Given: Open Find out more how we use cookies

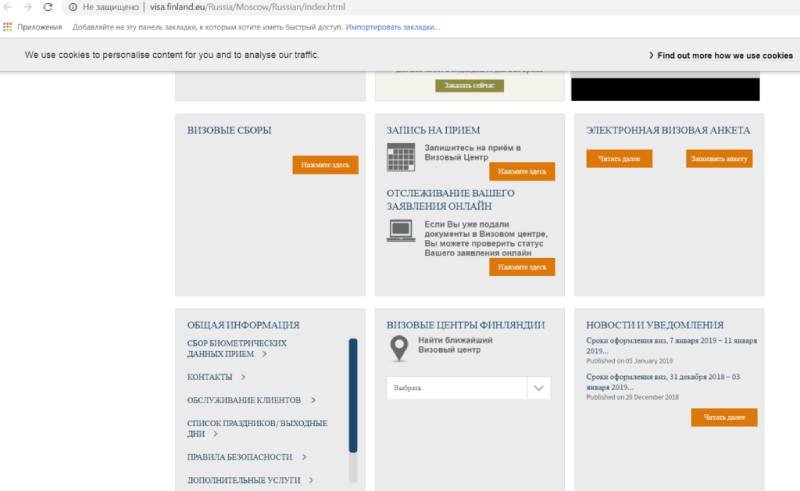Looking at the screenshot, I should [721, 55].
